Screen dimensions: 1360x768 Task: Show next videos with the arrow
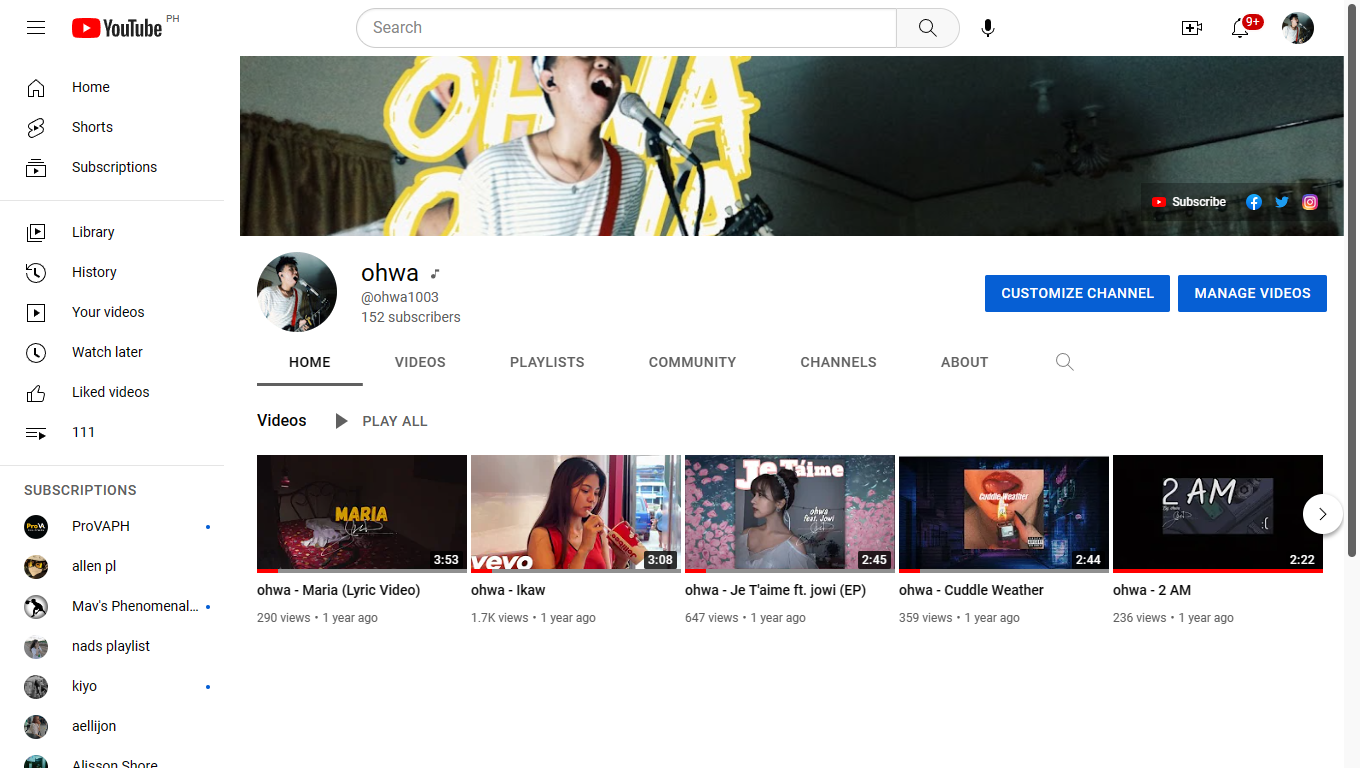click(1323, 514)
